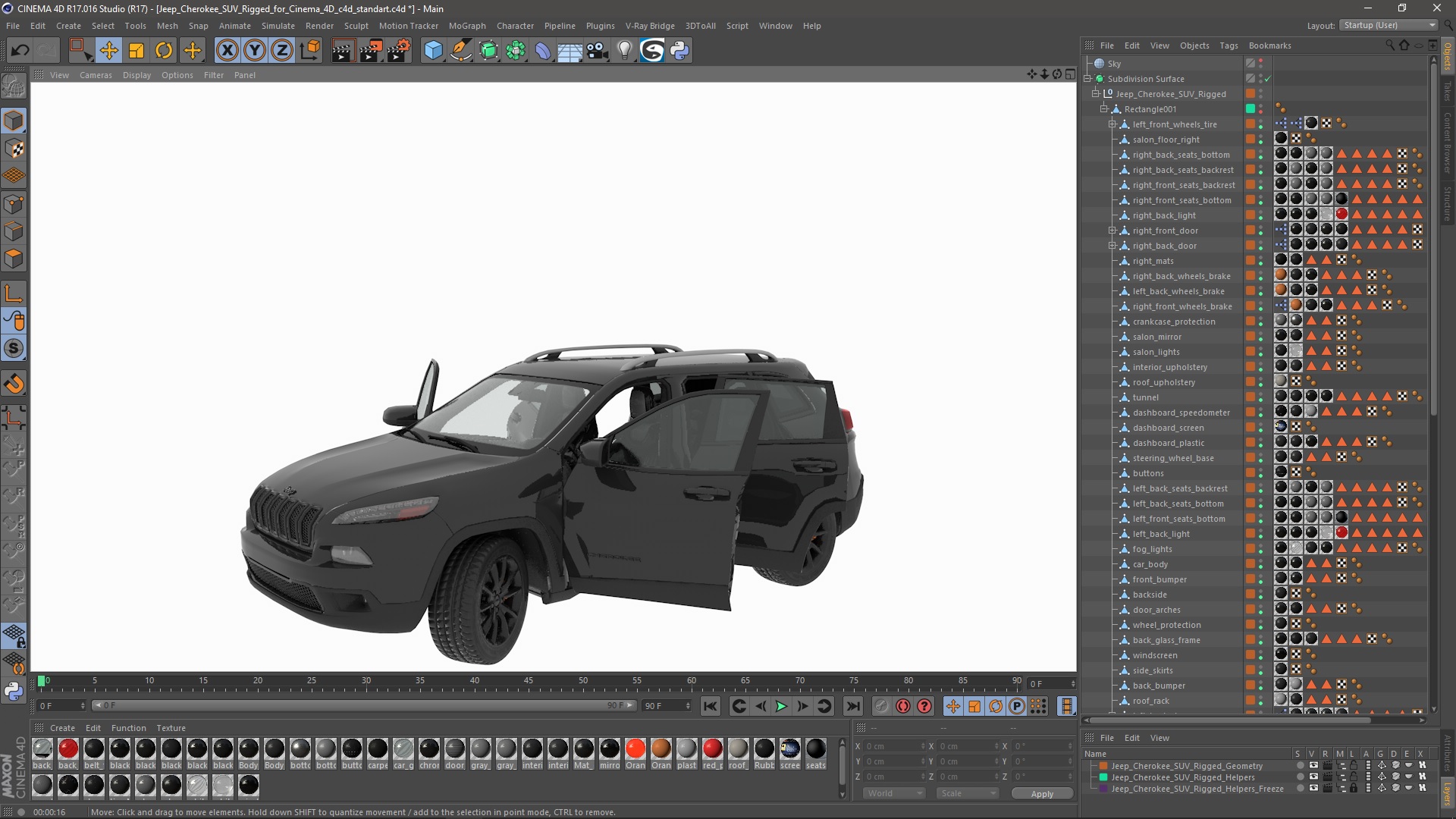
Task: Toggle the X-axis lock icon
Action: [x=227, y=51]
